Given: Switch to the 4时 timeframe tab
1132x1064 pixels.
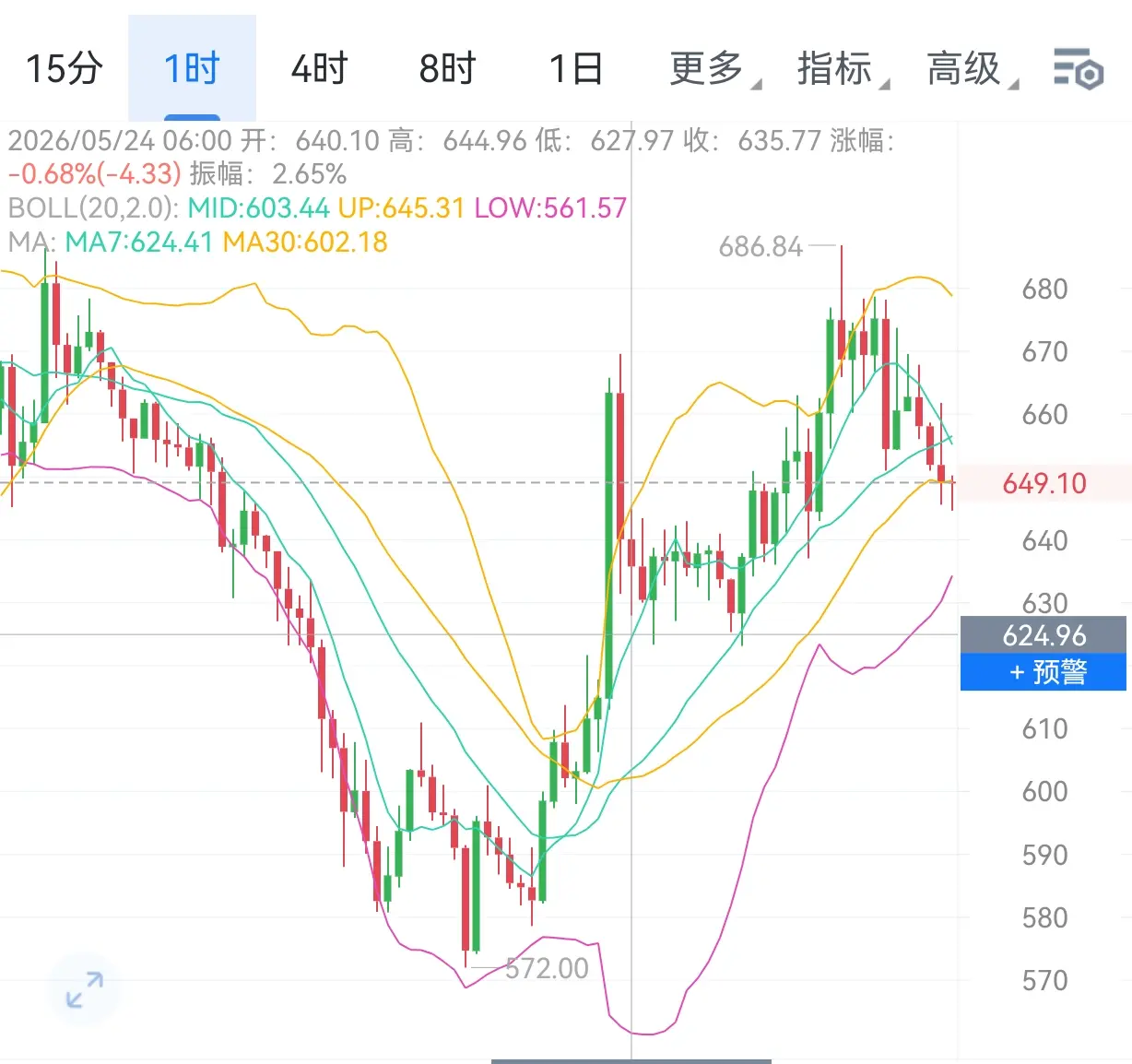Looking at the screenshot, I should [x=319, y=69].
